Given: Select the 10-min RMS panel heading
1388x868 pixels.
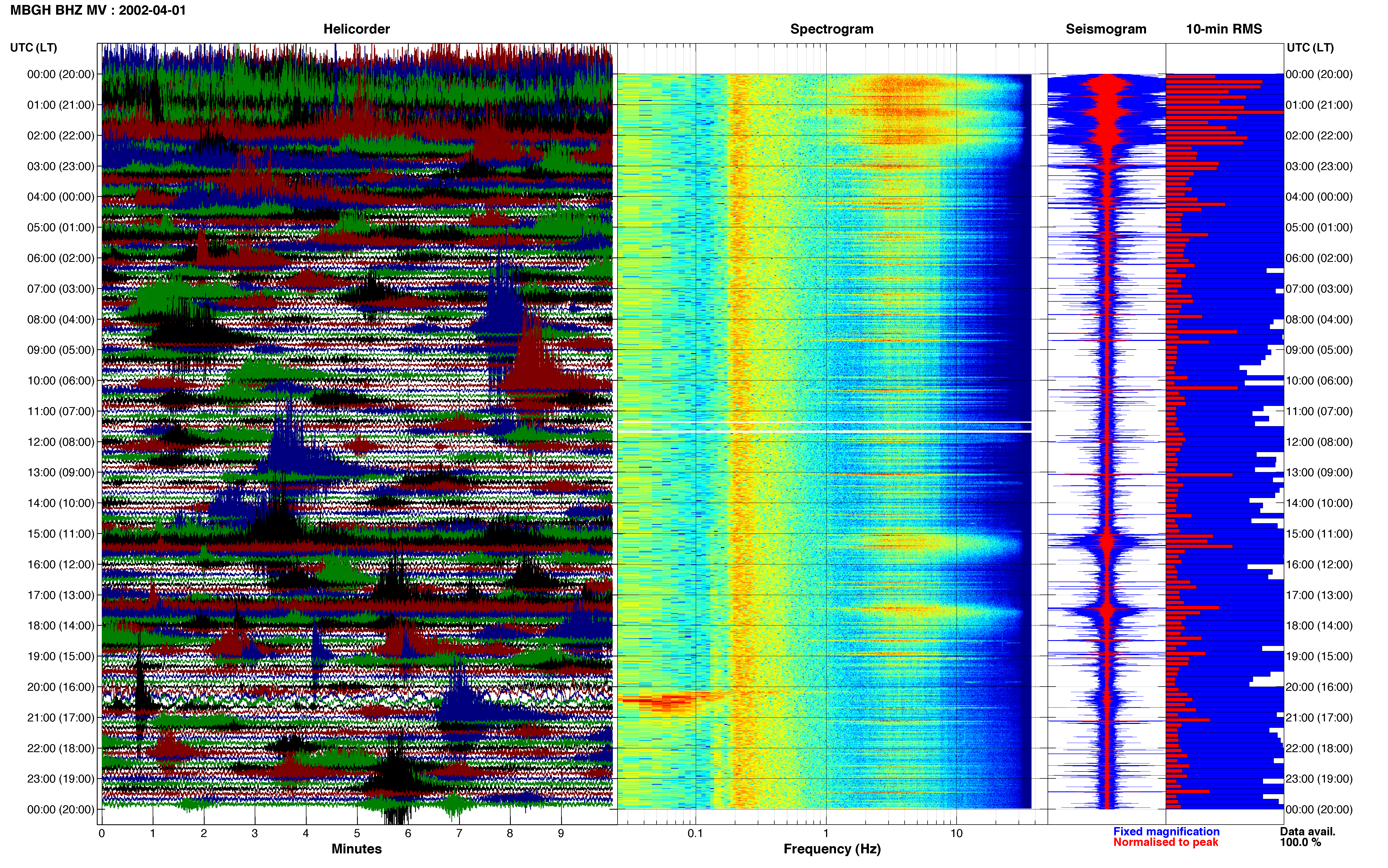Looking at the screenshot, I should (x=1224, y=29).
